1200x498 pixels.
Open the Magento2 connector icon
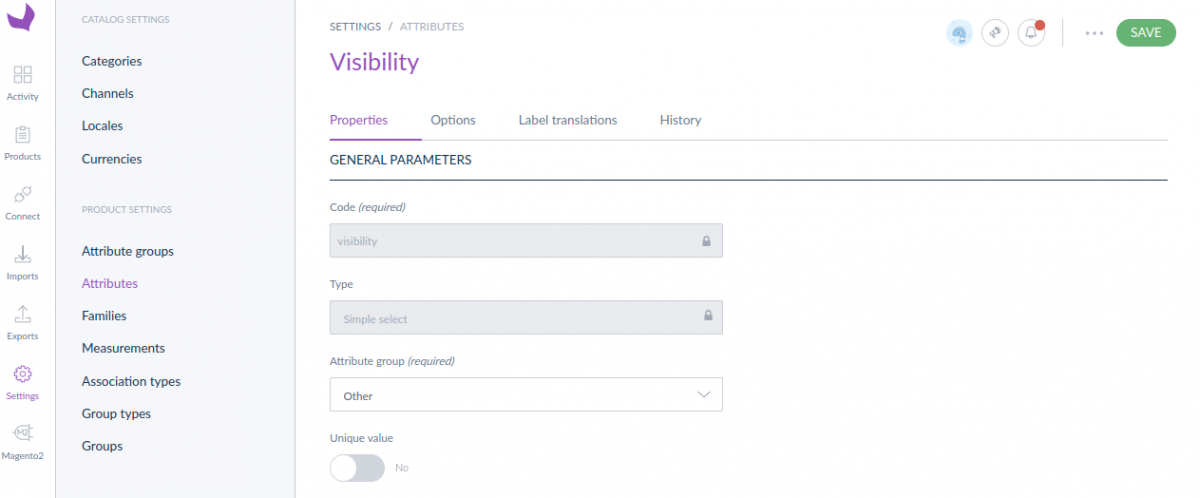pyautogui.click(x=22, y=435)
